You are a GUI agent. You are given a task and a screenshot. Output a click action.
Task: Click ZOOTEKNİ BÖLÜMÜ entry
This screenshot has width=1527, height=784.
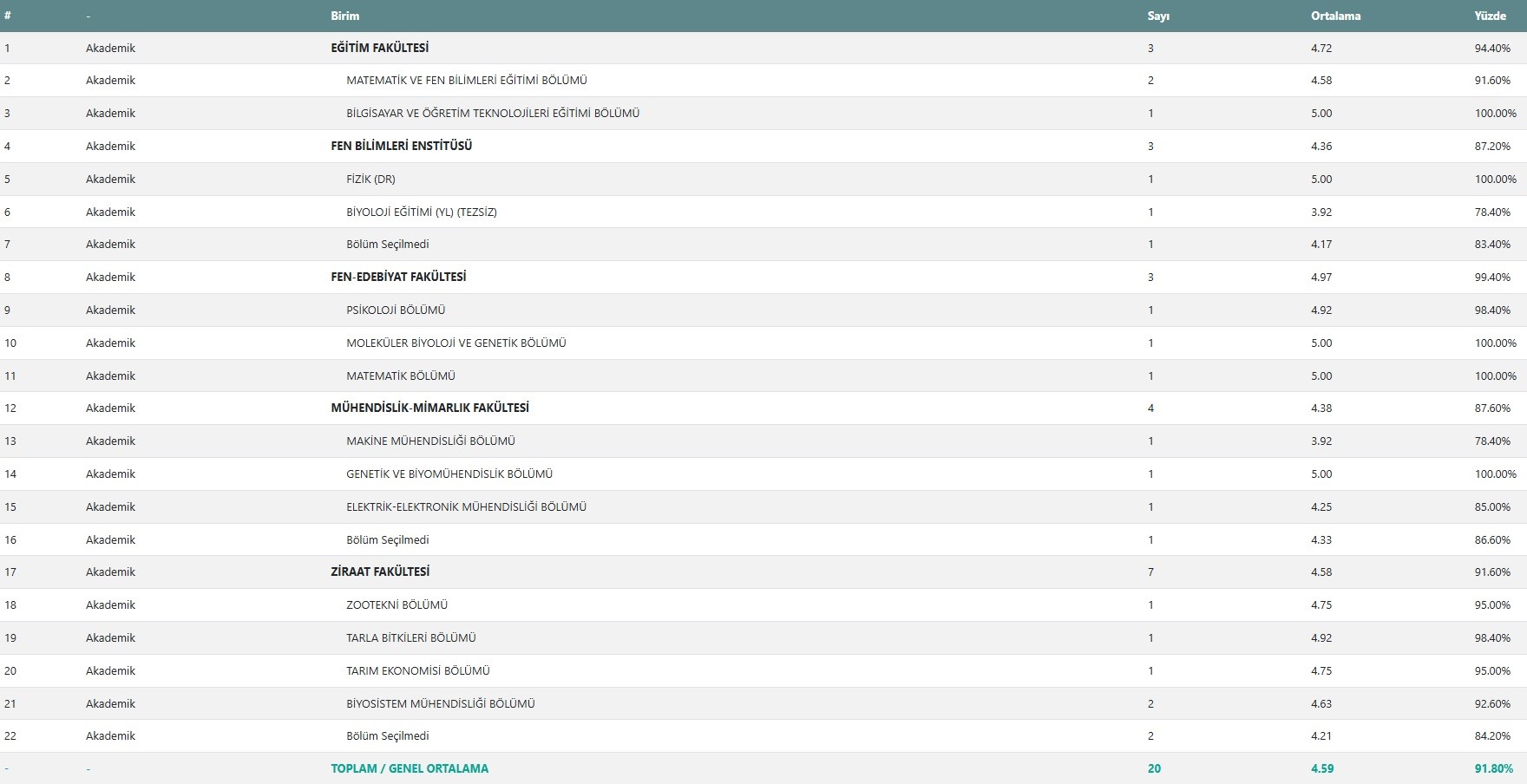tap(397, 604)
